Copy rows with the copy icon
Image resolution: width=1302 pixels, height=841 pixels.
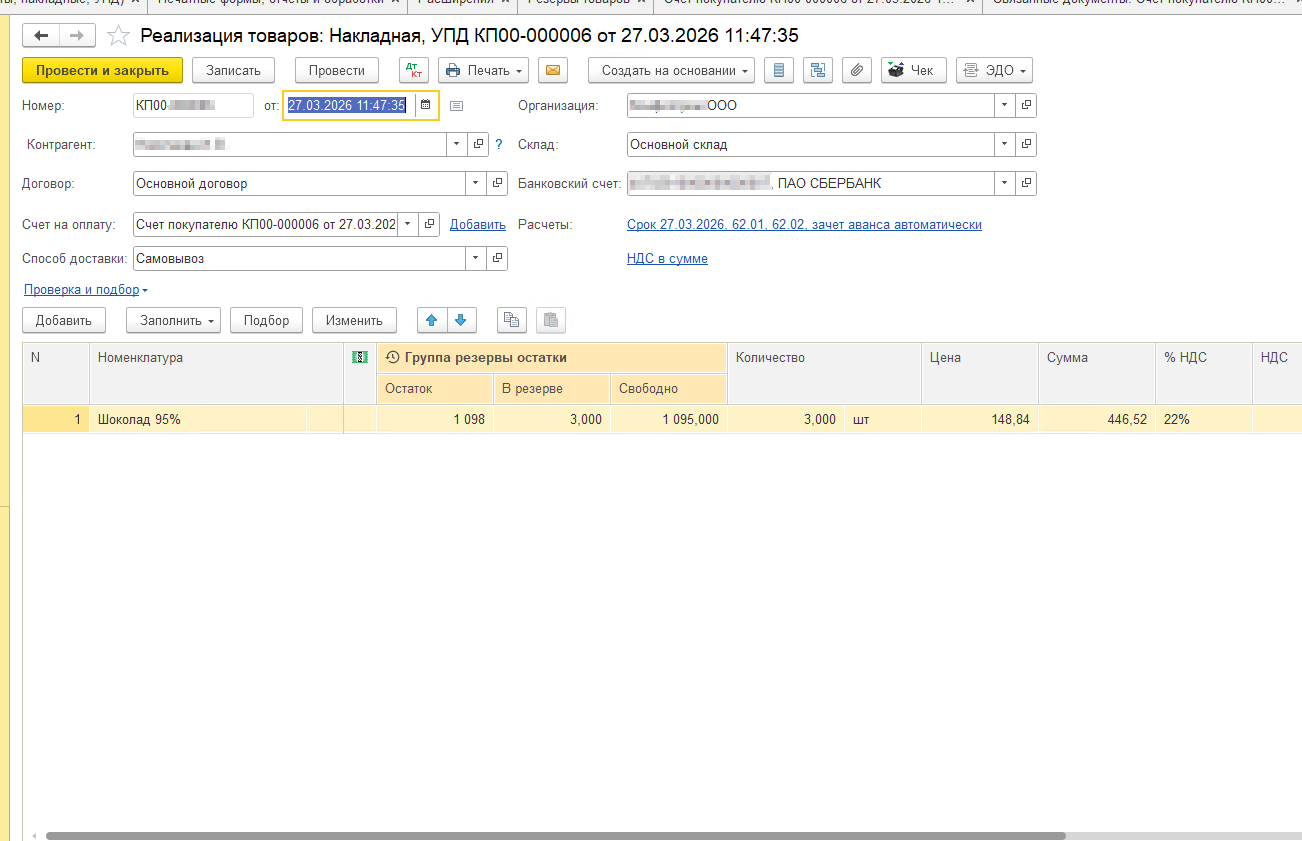pos(512,320)
